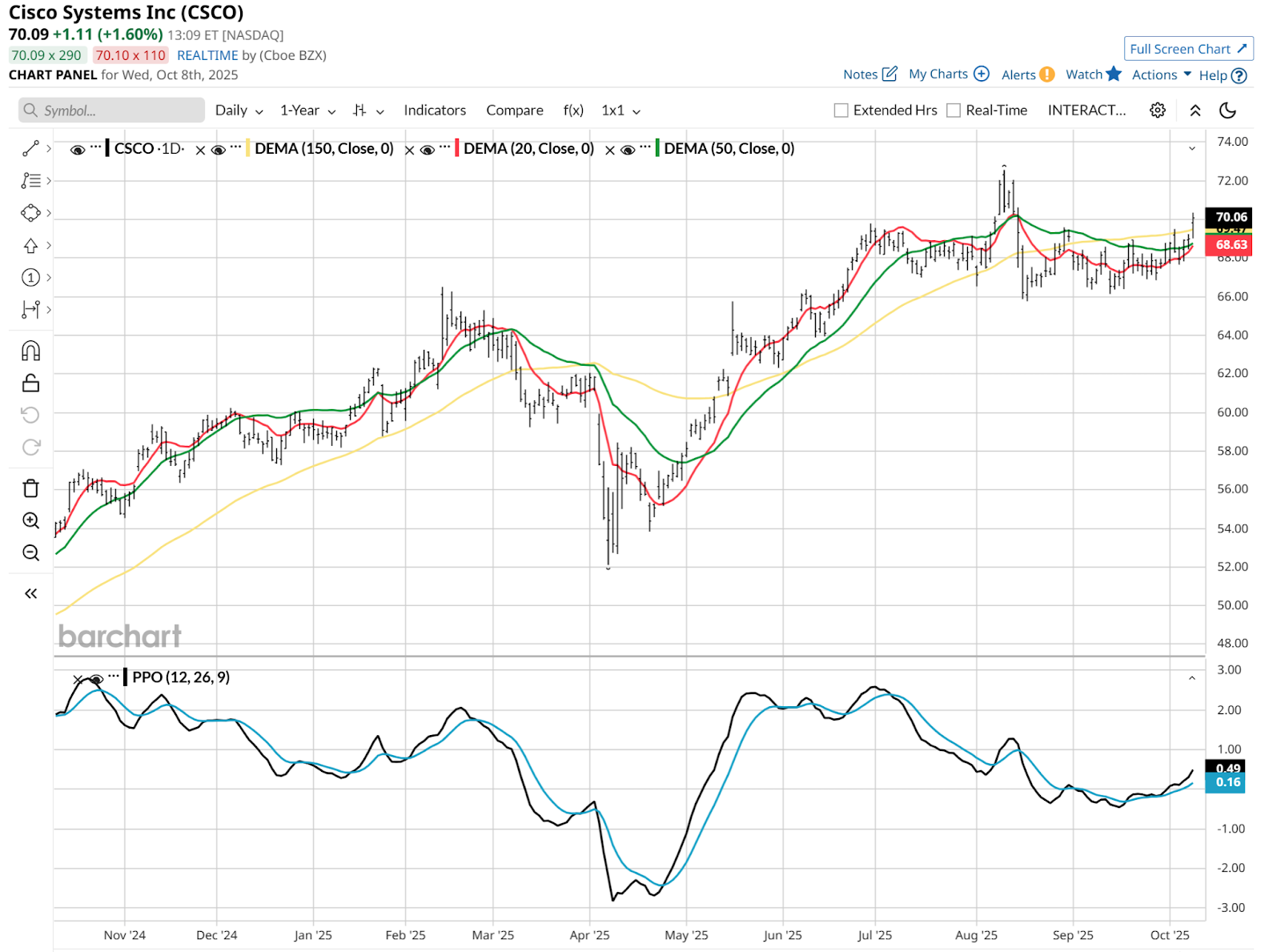Image resolution: width=1281 pixels, height=952 pixels.
Task: Switch to dark mode moon icon
Action: click(x=1227, y=110)
